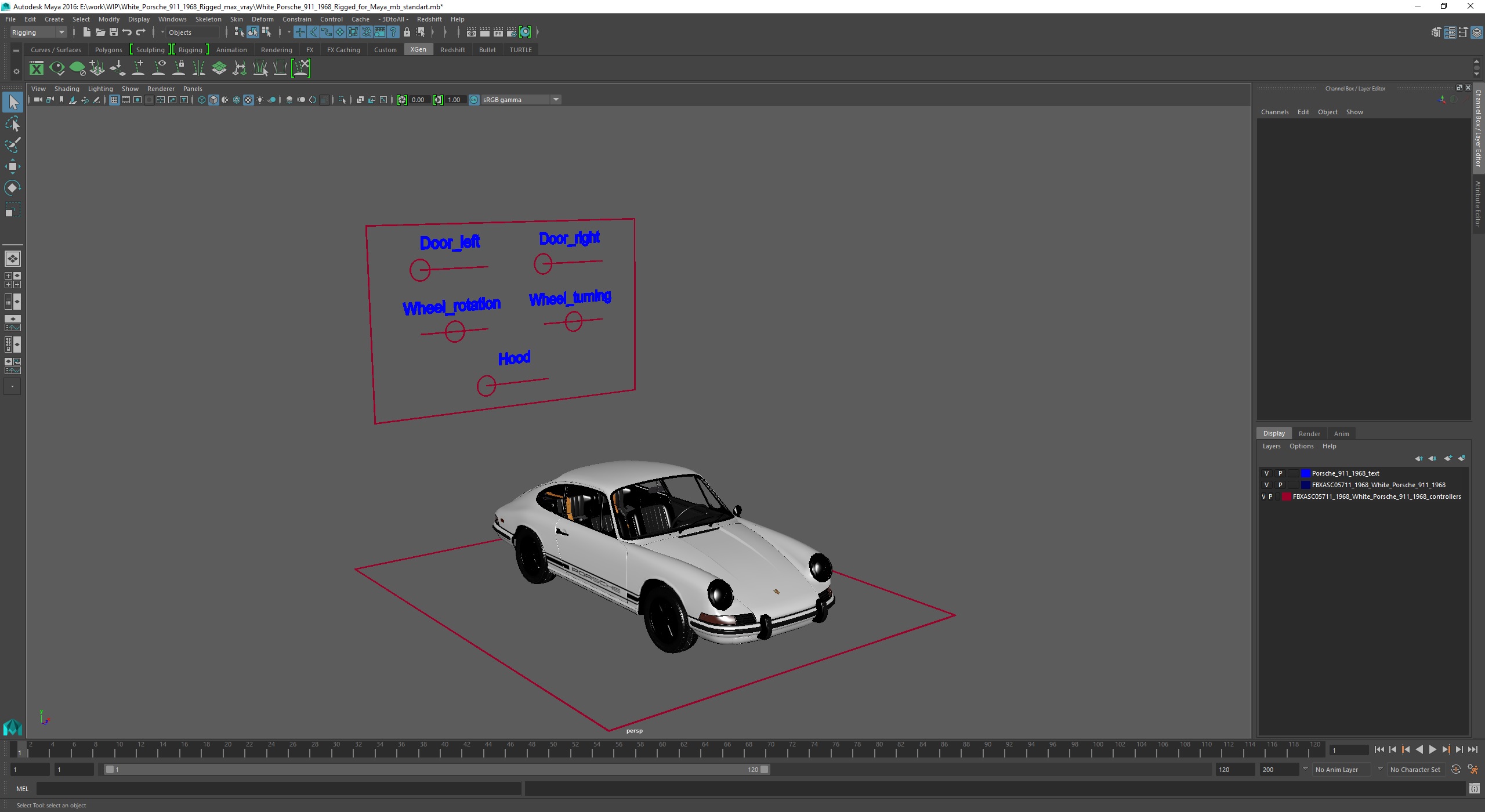Open the File menu
Viewport: 1485px width, 812px height.
click(x=10, y=19)
